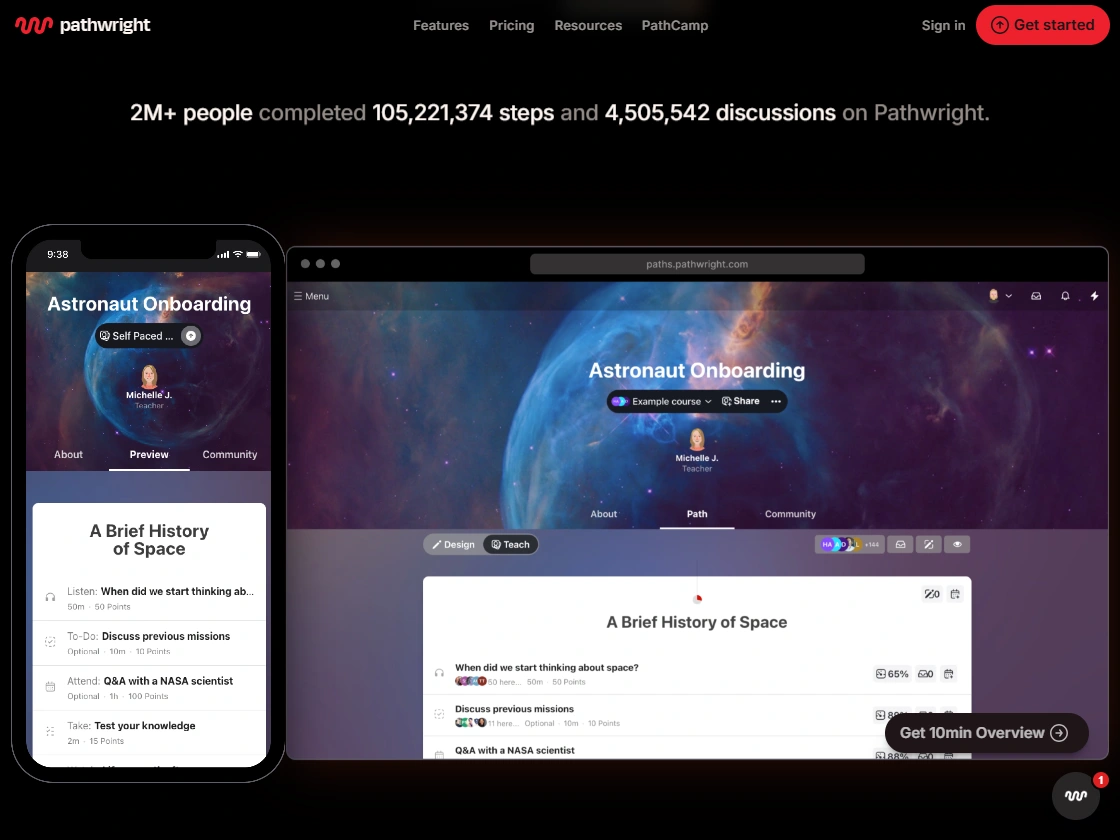
Task: Click the Sign in link
Action: pos(943,25)
